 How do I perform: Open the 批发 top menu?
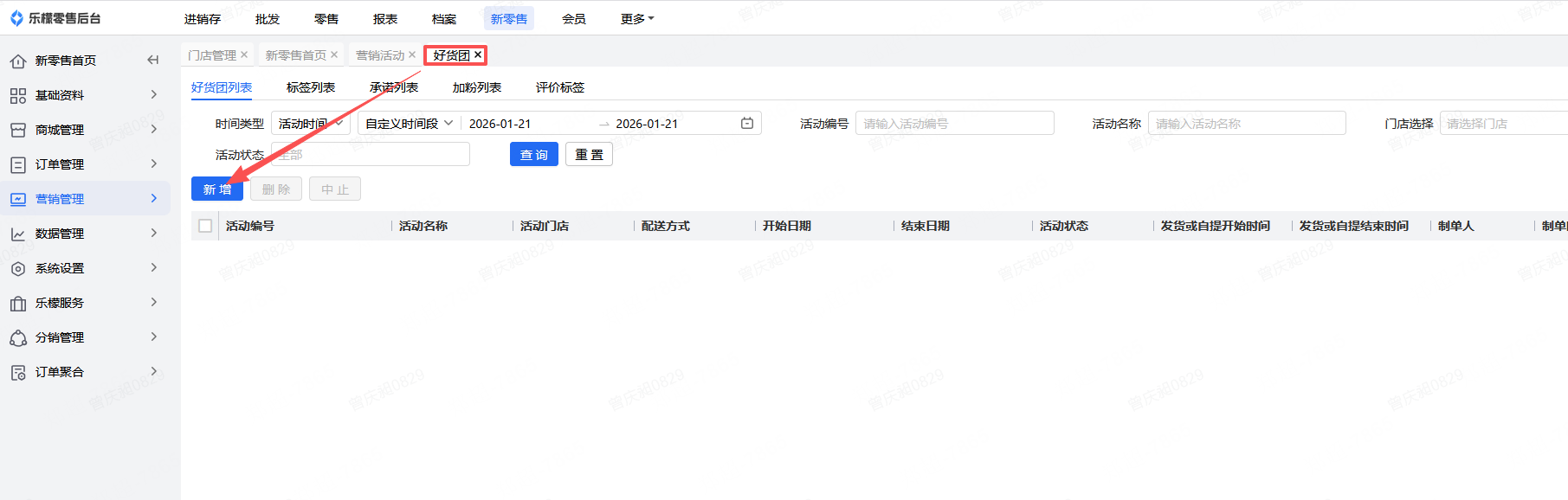coord(268,18)
